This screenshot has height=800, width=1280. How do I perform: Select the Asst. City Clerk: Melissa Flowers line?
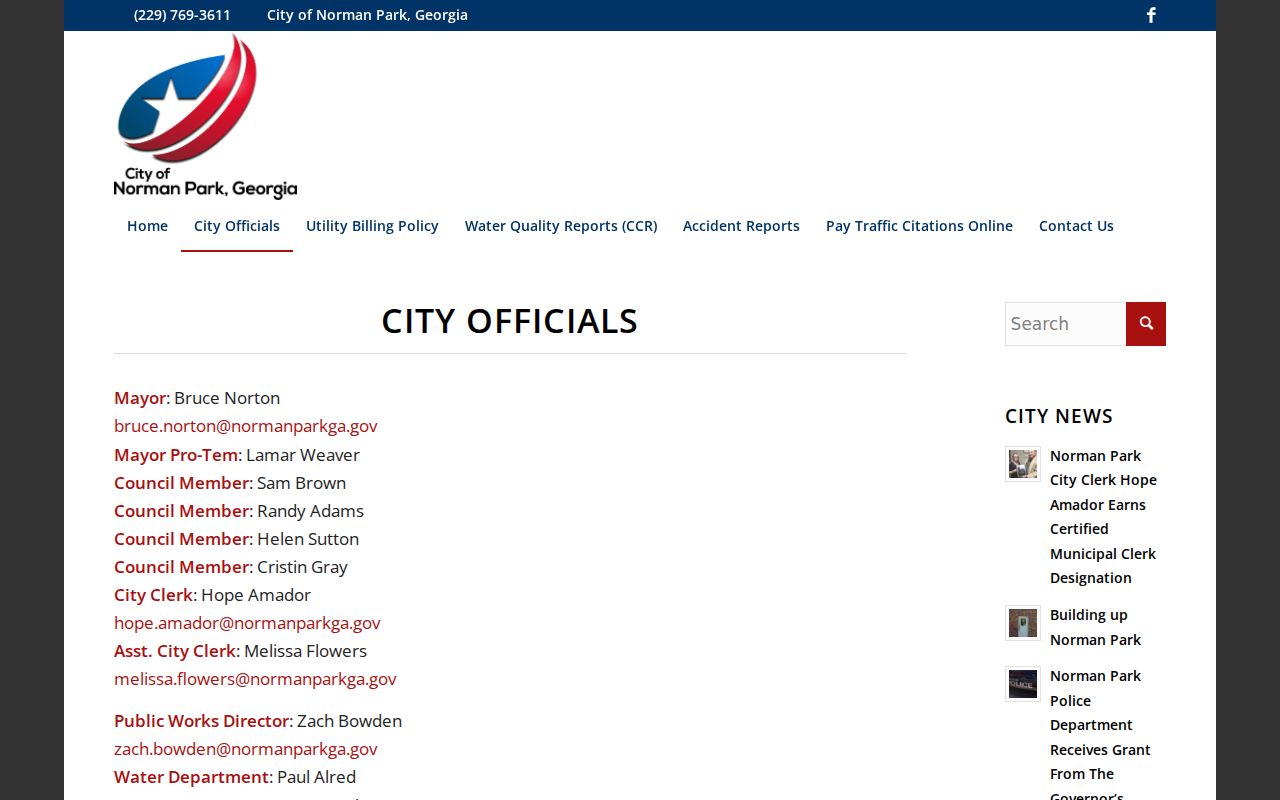tap(241, 651)
